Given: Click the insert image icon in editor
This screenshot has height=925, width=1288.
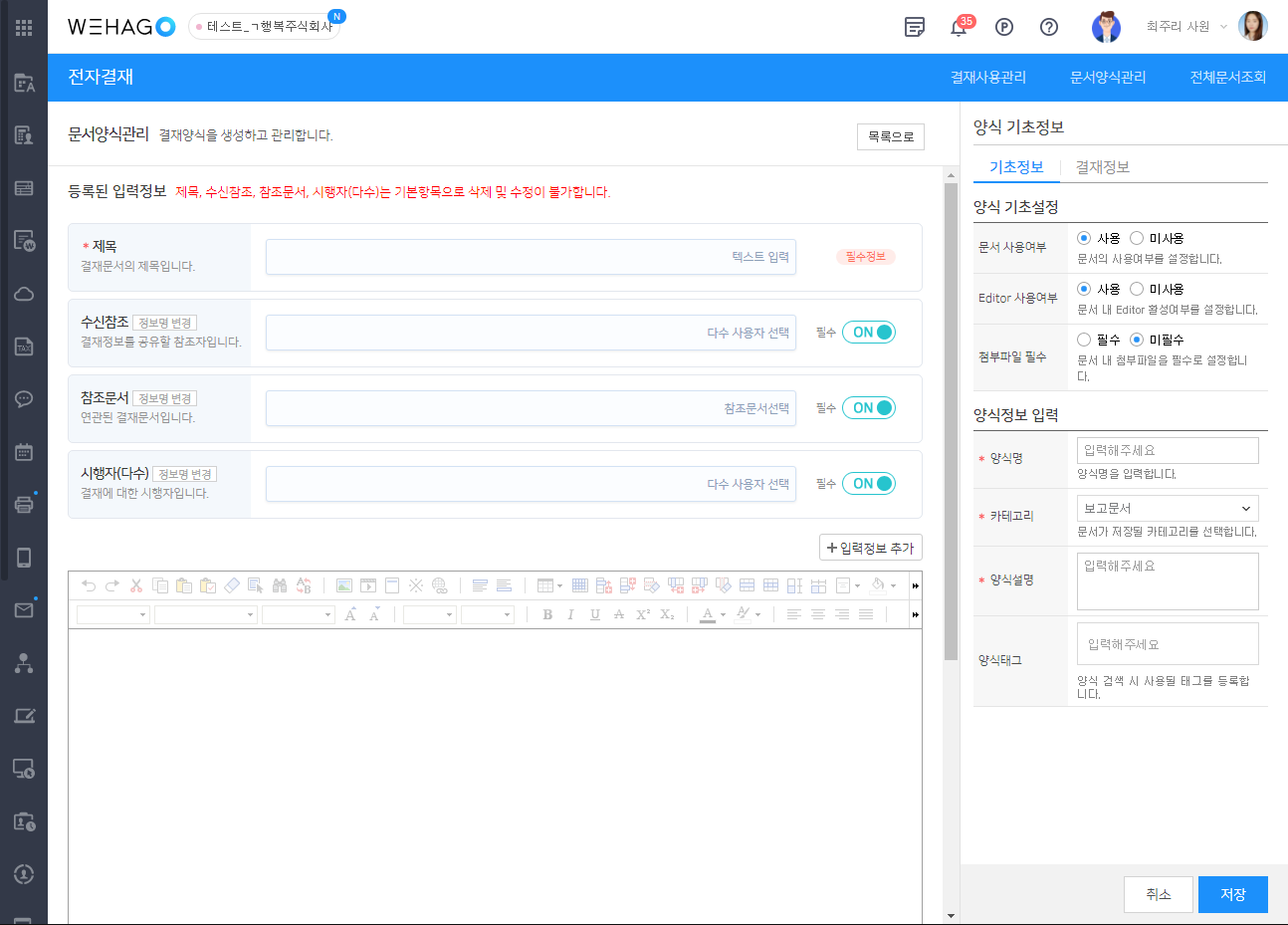Looking at the screenshot, I should tap(344, 585).
